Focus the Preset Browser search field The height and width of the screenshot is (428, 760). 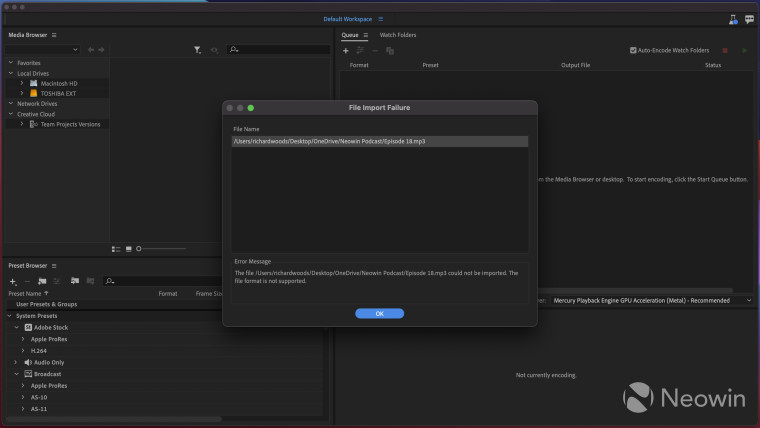point(162,281)
